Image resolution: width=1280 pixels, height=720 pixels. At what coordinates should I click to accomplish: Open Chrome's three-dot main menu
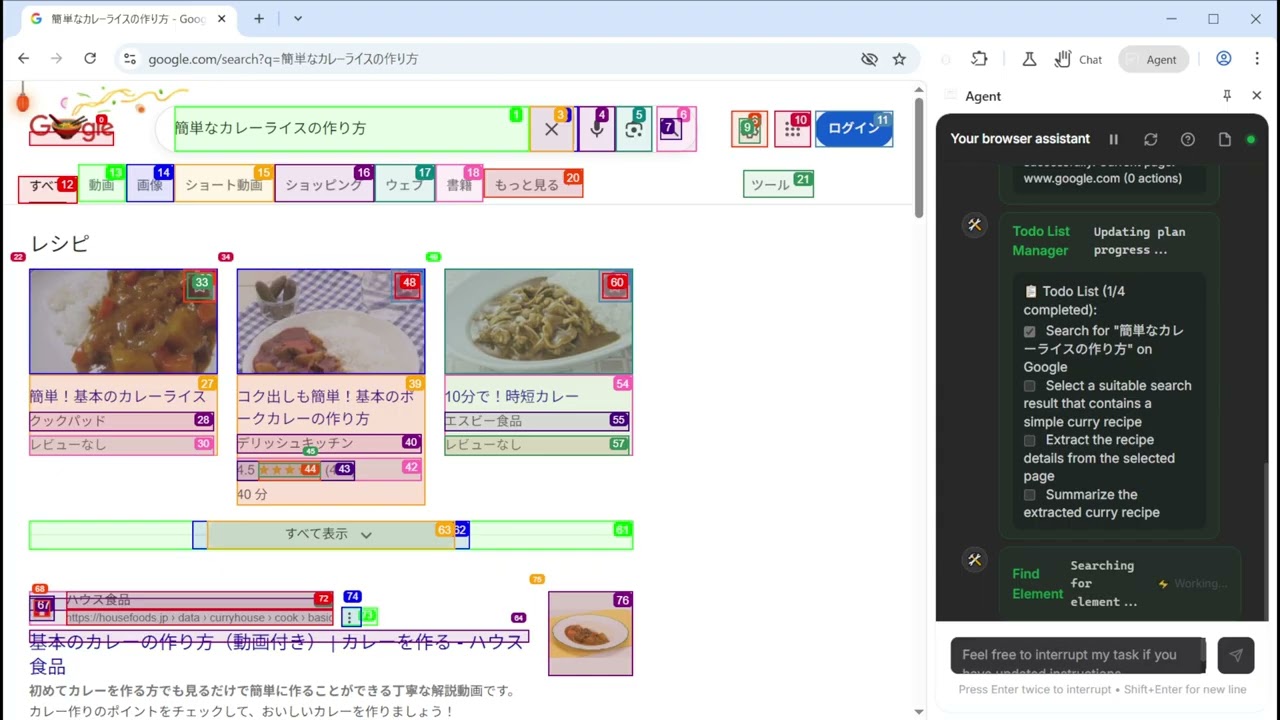pos(1255,59)
